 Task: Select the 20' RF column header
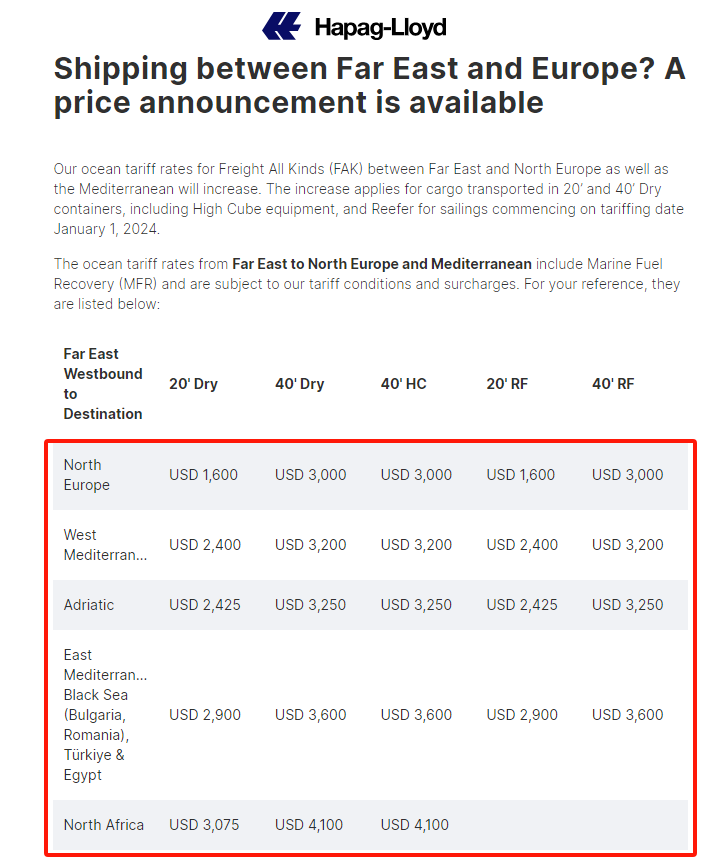coord(507,384)
